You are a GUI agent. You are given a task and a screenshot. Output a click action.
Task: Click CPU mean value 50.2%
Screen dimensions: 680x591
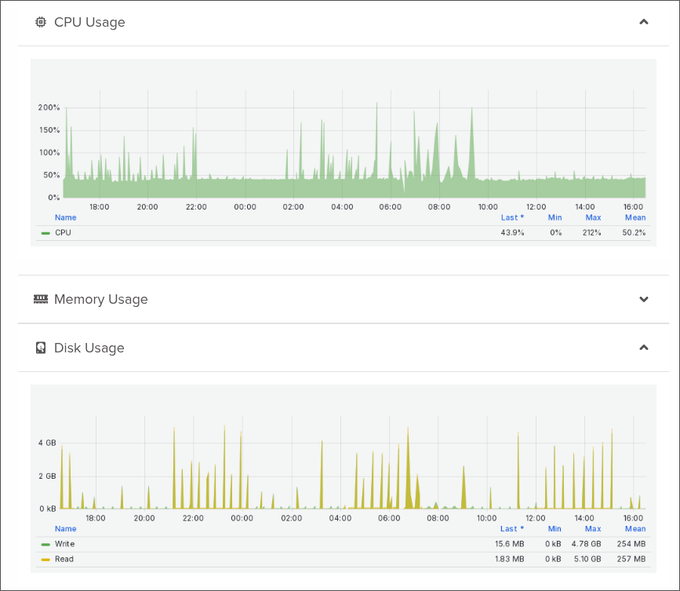634,233
